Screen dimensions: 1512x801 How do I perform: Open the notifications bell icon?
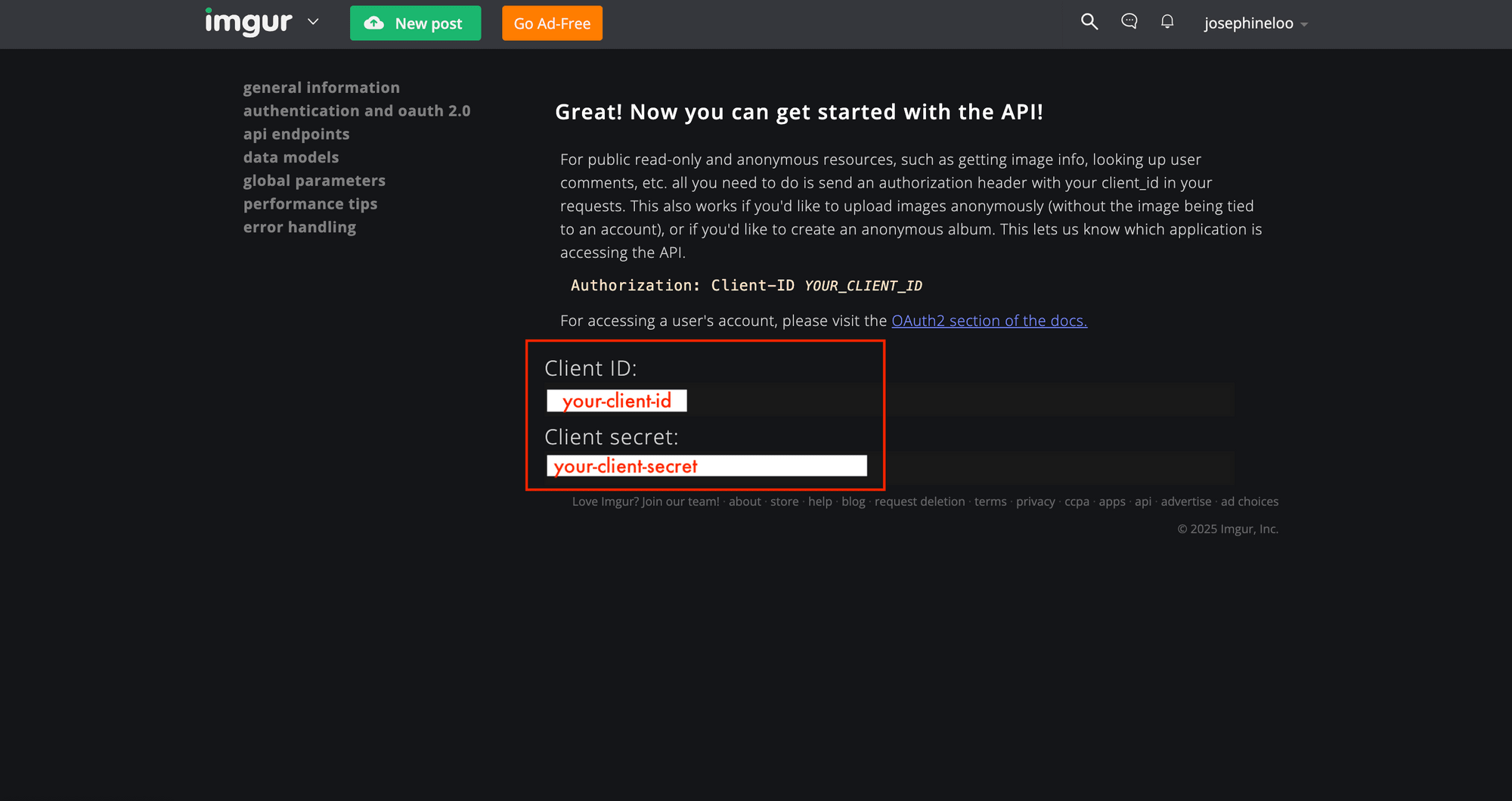pos(1167,21)
